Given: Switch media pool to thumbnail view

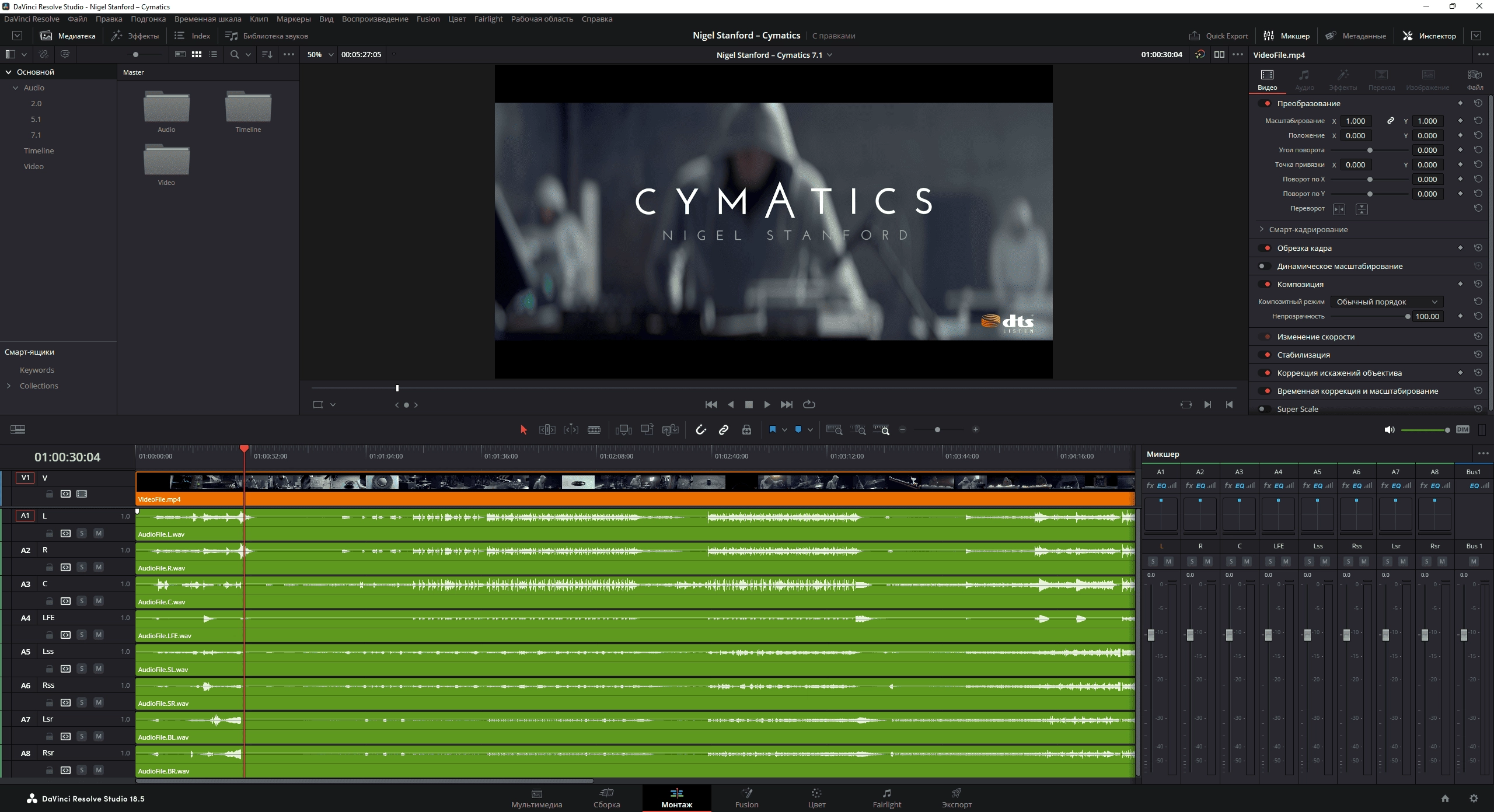Looking at the screenshot, I should [x=197, y=54].
